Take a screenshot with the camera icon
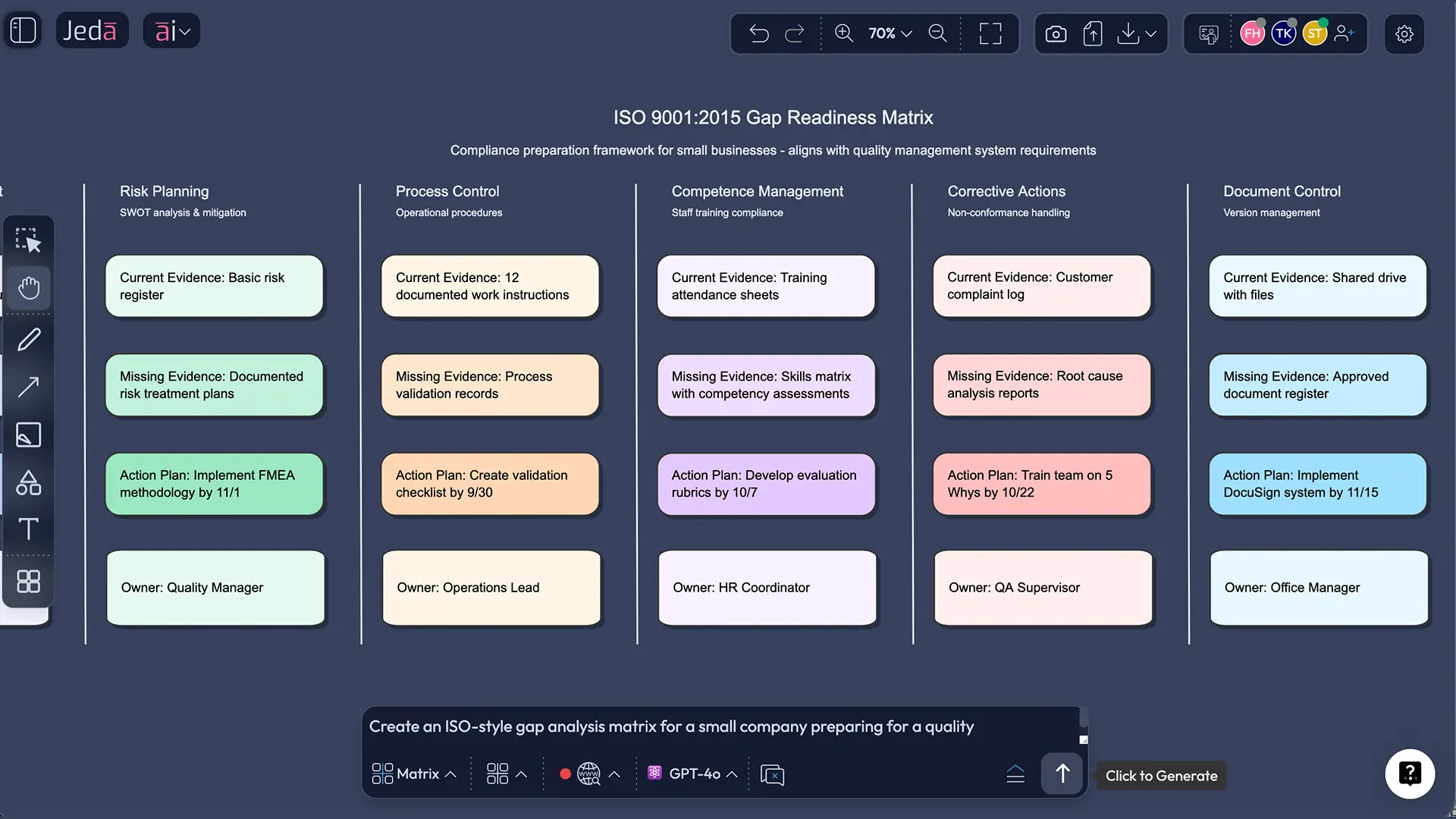 click(1055, 33)
